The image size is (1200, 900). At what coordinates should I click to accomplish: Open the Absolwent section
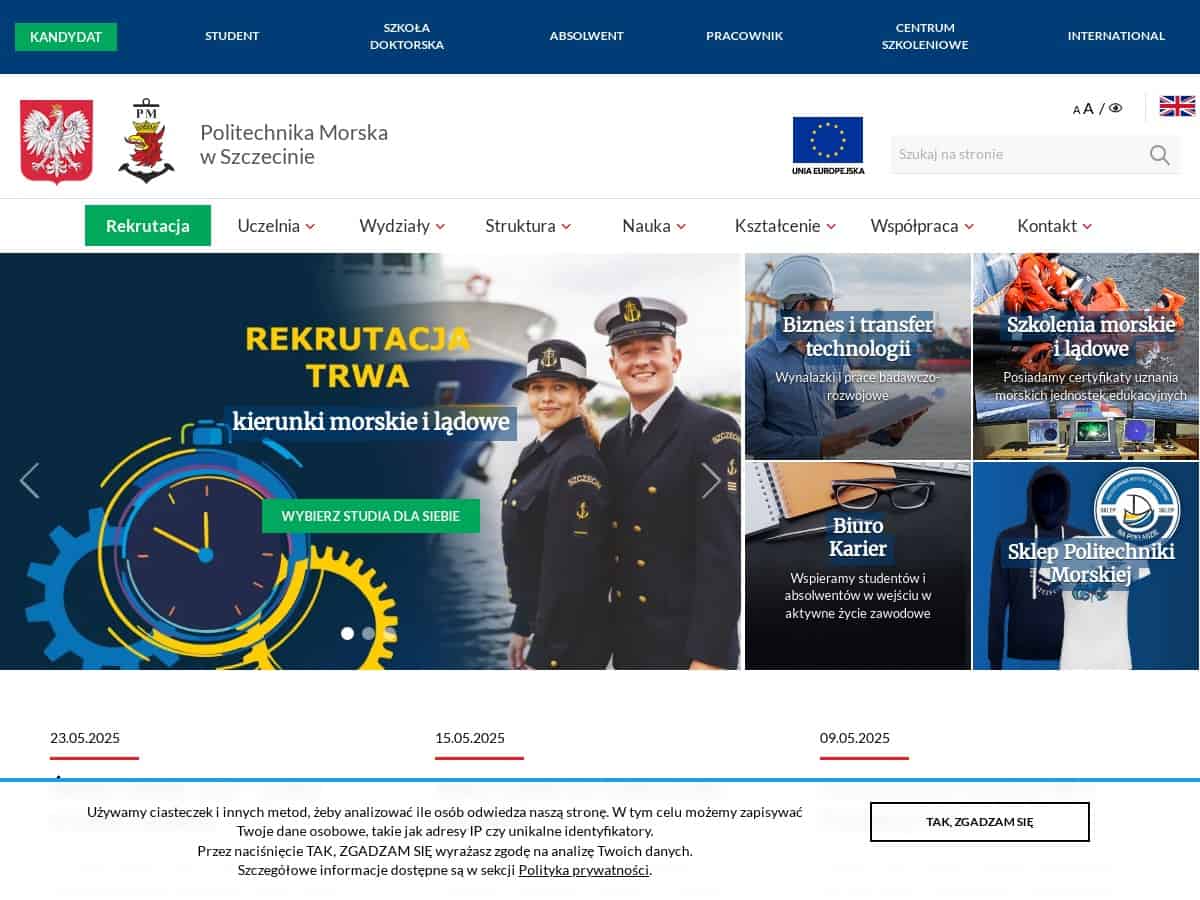coord(586,36)
